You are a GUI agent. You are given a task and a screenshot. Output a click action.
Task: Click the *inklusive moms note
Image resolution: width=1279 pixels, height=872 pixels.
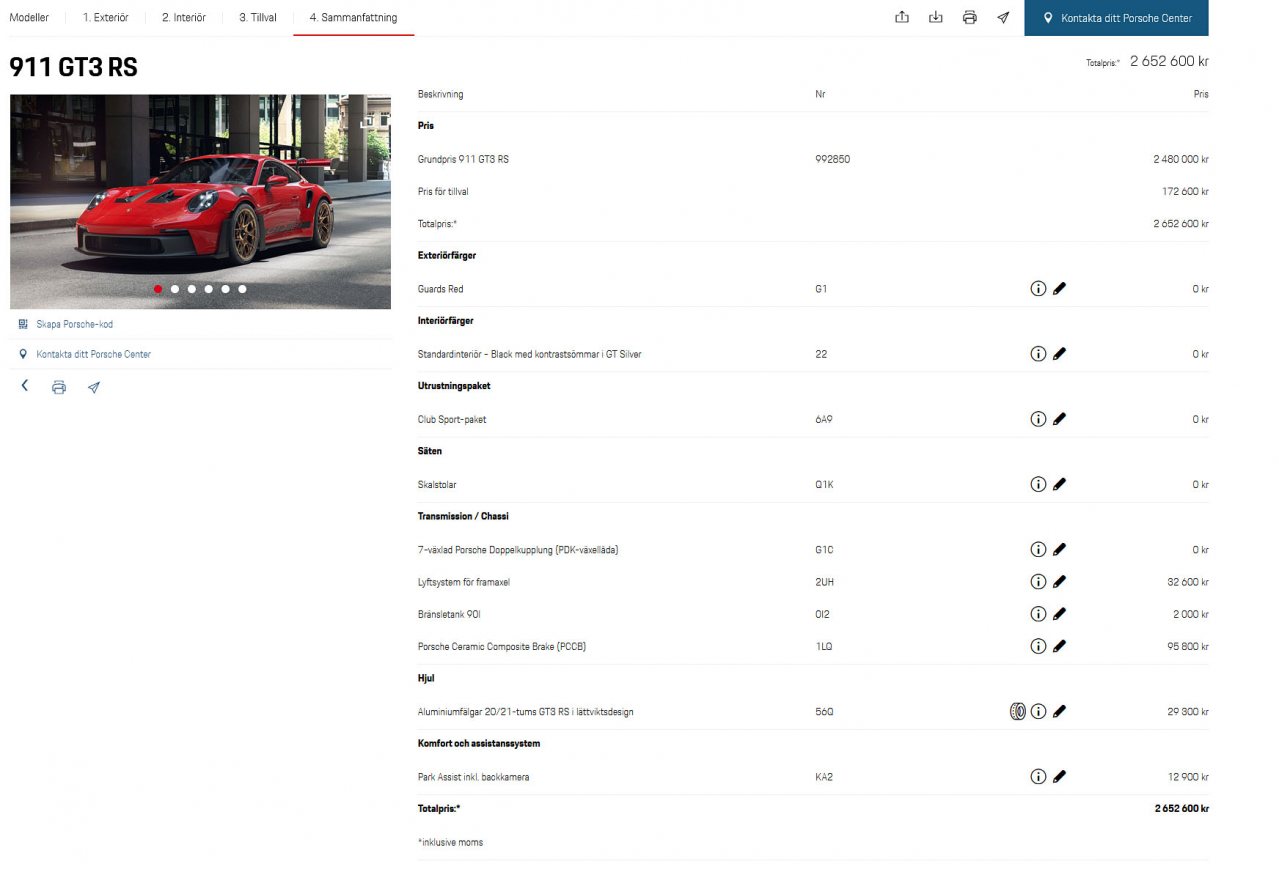click(450, 842)
